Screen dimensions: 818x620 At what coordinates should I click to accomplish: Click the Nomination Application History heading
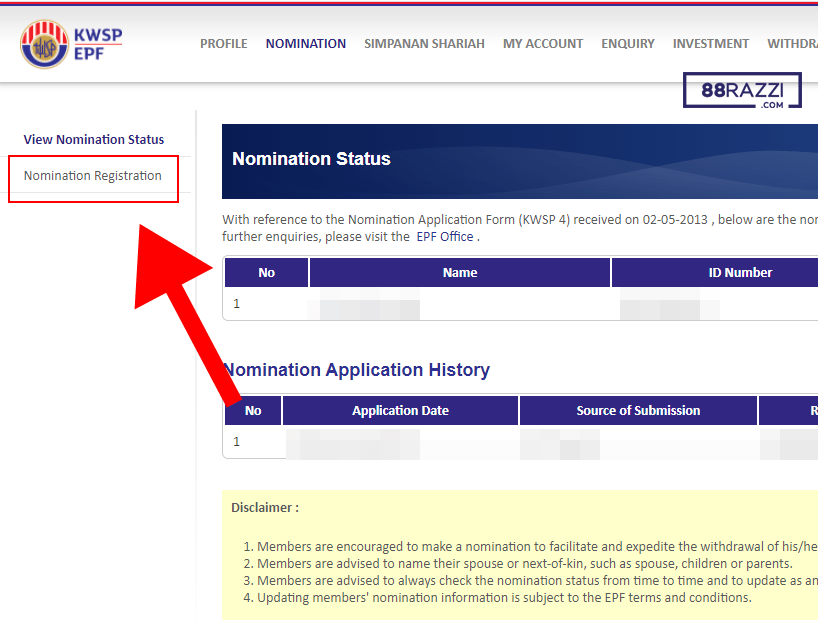click(357, 370)
